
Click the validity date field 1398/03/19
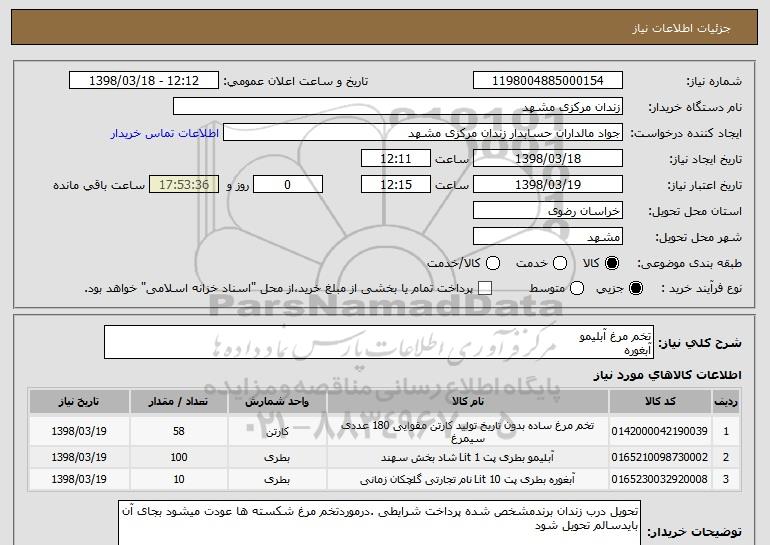pyautogui.click(x=548, y=185)
